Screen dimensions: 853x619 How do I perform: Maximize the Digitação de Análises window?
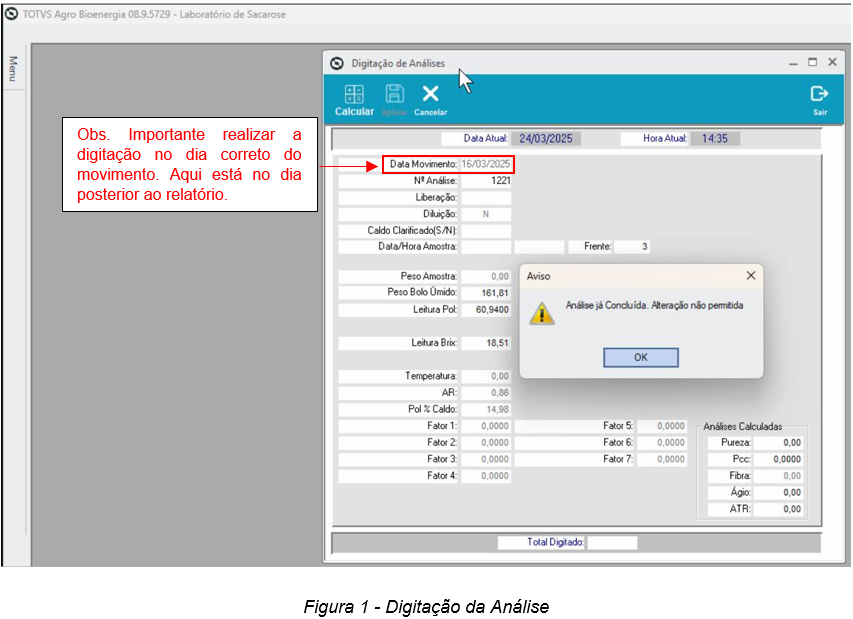812,62
